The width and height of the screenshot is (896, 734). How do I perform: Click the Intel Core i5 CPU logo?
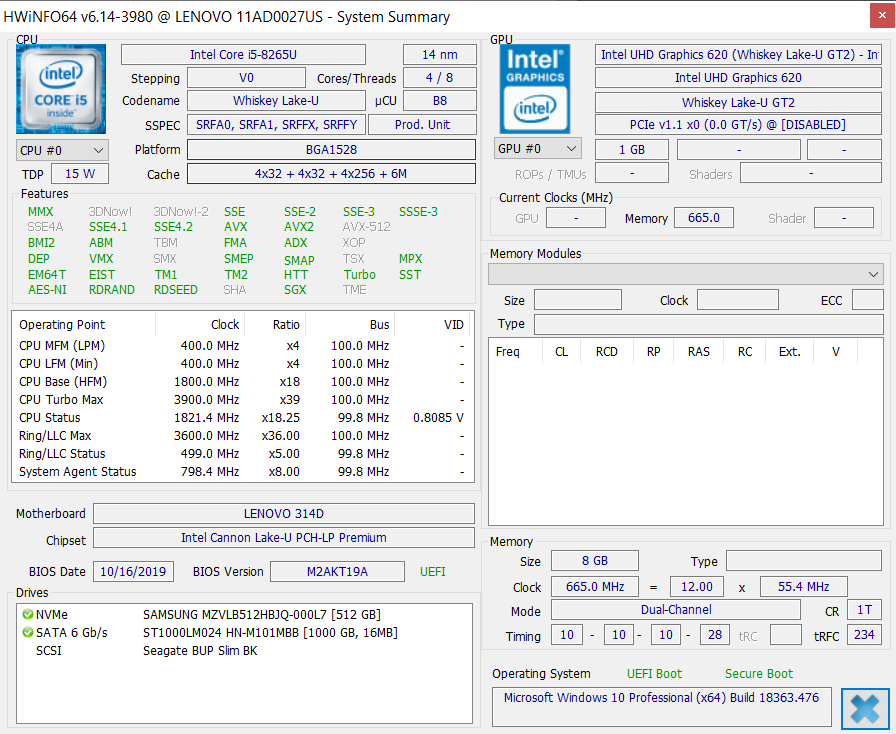coord(61,89)
